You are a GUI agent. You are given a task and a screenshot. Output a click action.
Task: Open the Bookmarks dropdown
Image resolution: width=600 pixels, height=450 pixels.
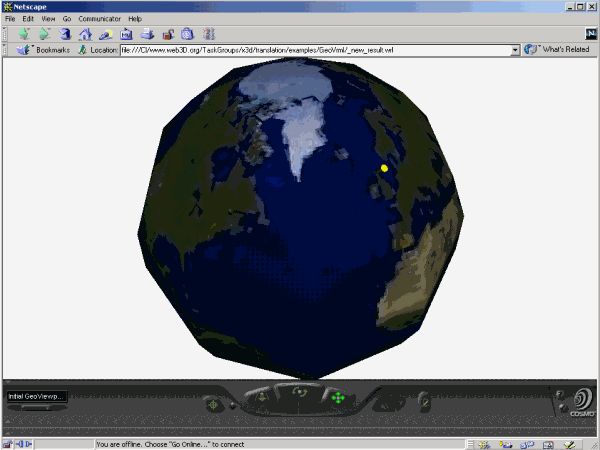tap(47, 49)
